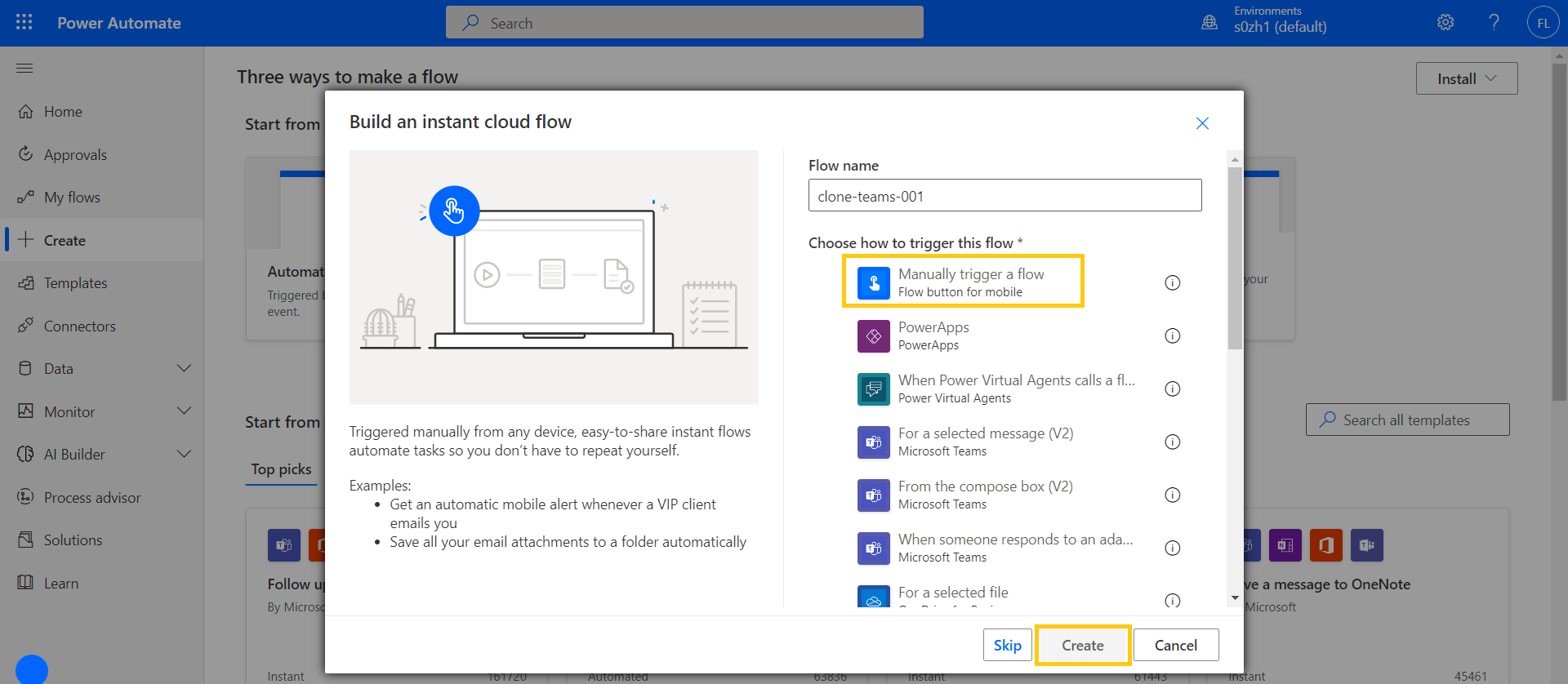Open My flows in sidebar

click(102, 198)
